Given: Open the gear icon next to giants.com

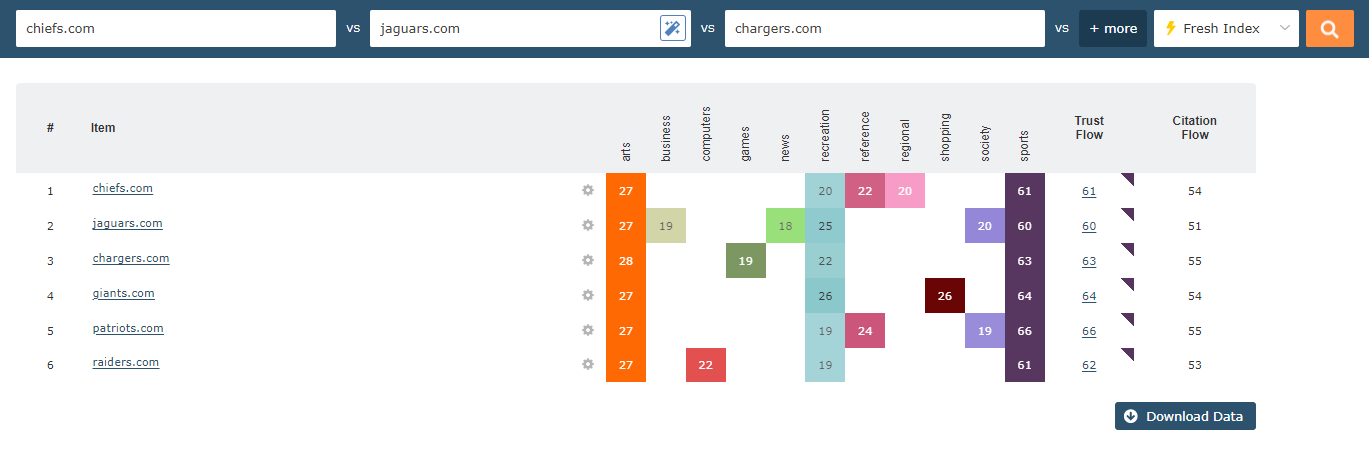Looking at the screenshot, I should [588, 295].
